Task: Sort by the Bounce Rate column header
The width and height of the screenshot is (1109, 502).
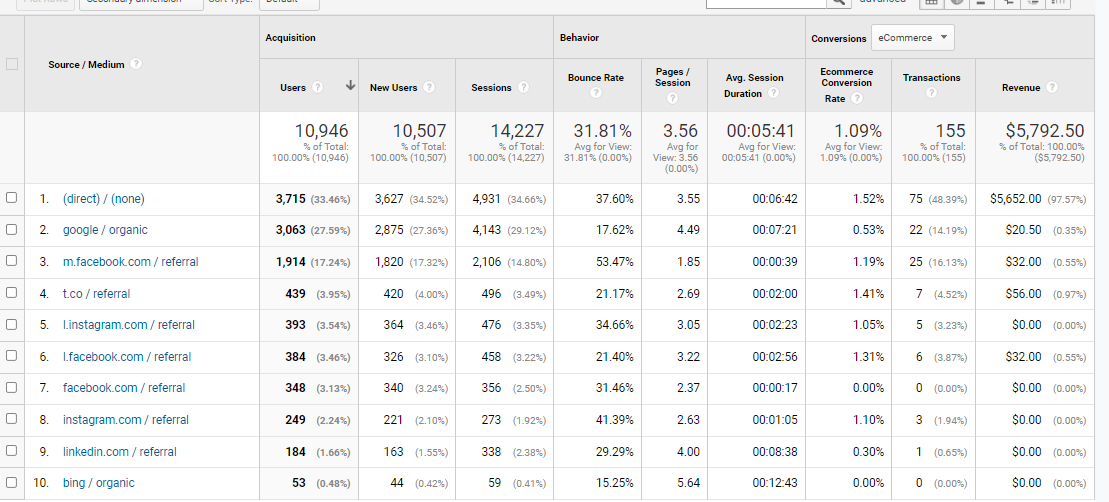Action: (596, 78)
